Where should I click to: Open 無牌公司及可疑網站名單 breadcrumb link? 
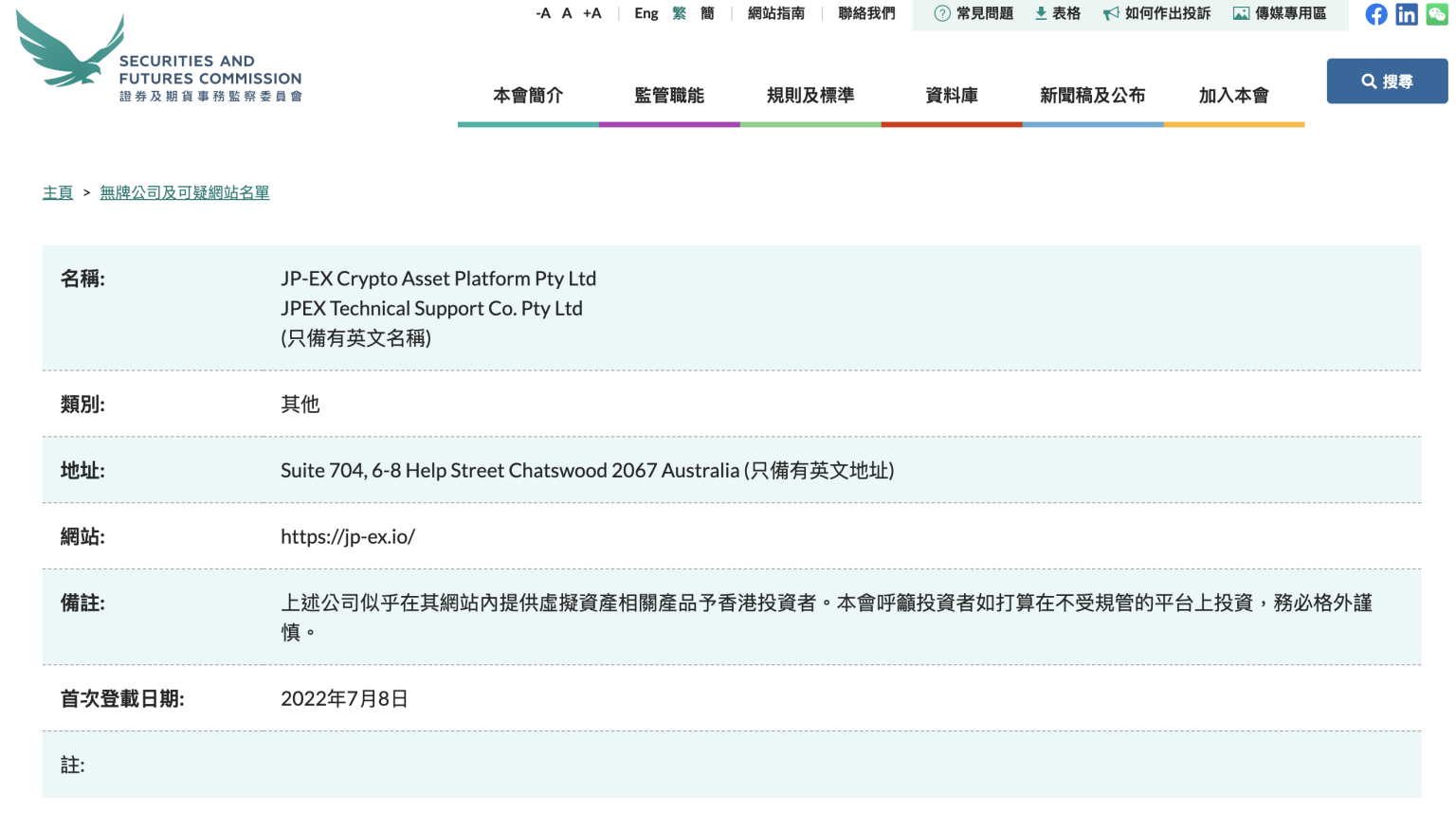tap(185, 192)
